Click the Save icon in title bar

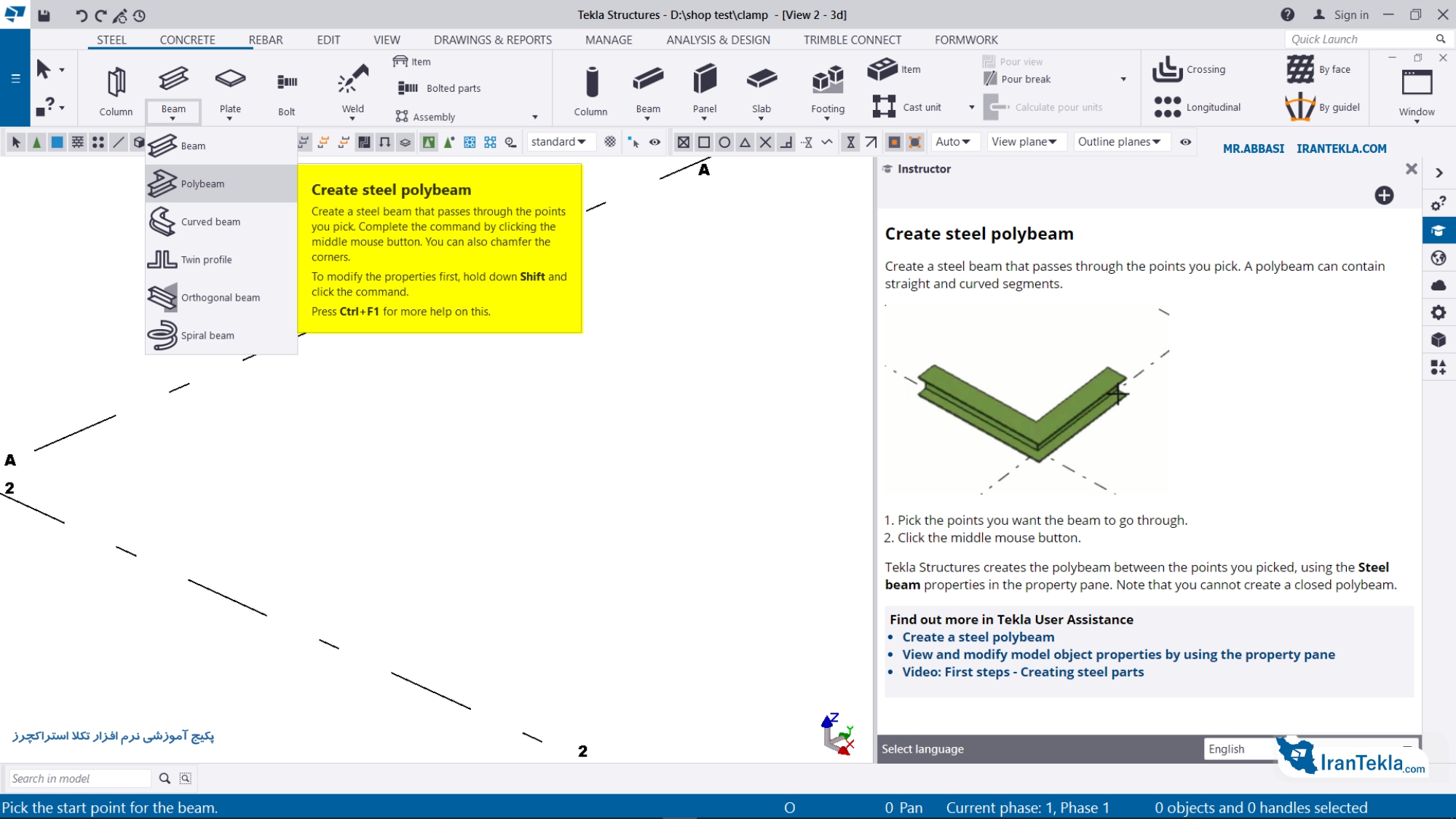44,15
